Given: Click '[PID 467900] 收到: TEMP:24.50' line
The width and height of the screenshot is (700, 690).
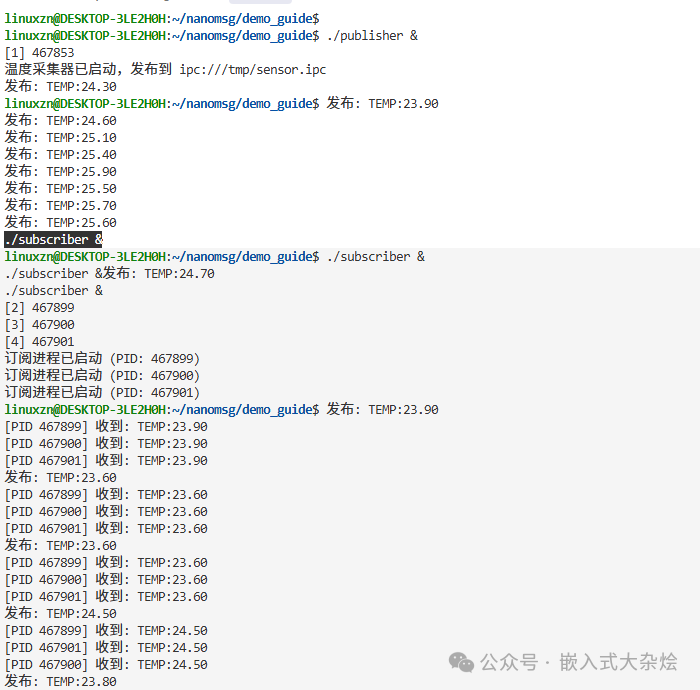Looking at the screenshot, I should [x=106, y=665].
